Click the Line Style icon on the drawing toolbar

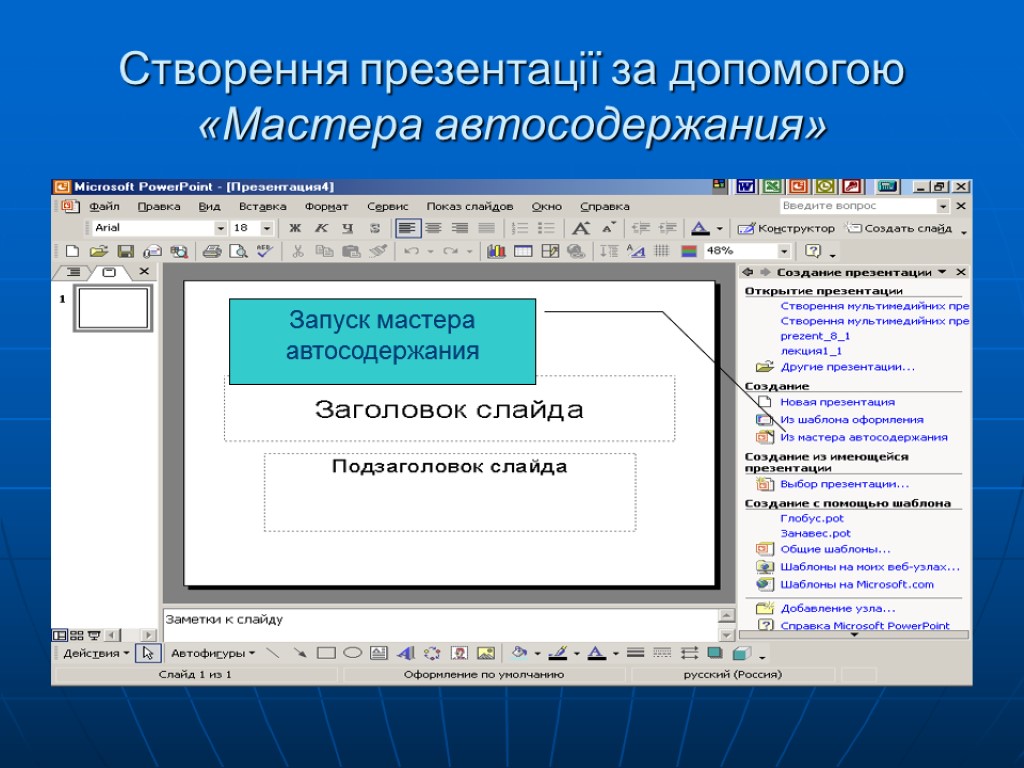(635, 653)
